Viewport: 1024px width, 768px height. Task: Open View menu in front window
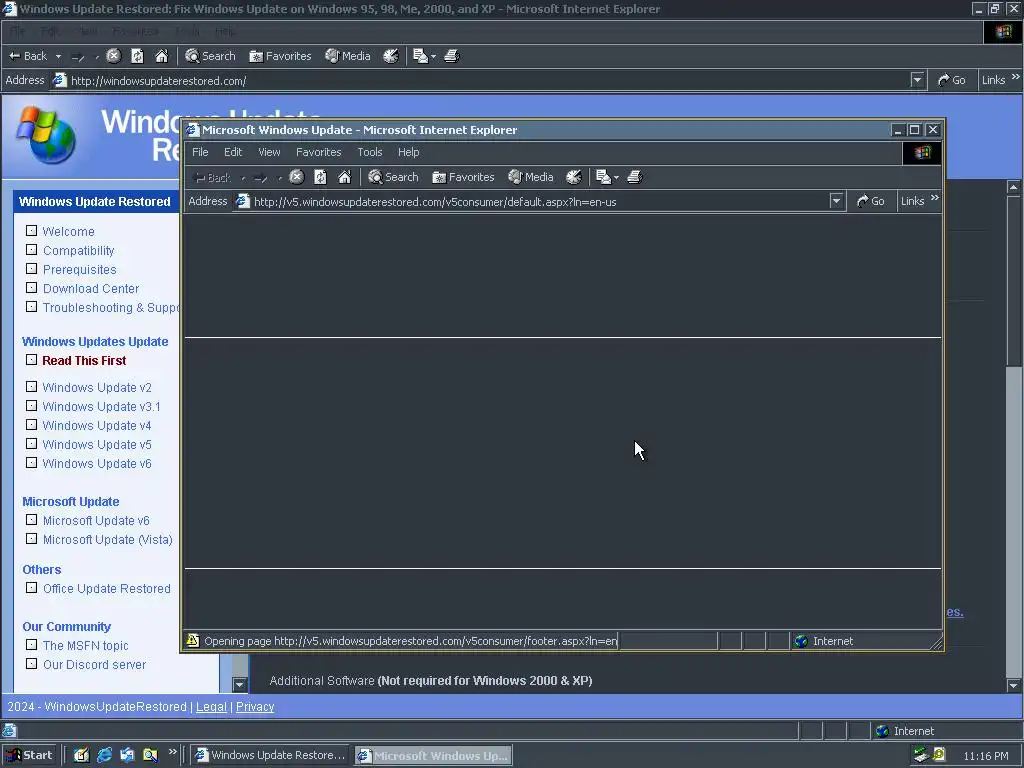tap(269, 152)
